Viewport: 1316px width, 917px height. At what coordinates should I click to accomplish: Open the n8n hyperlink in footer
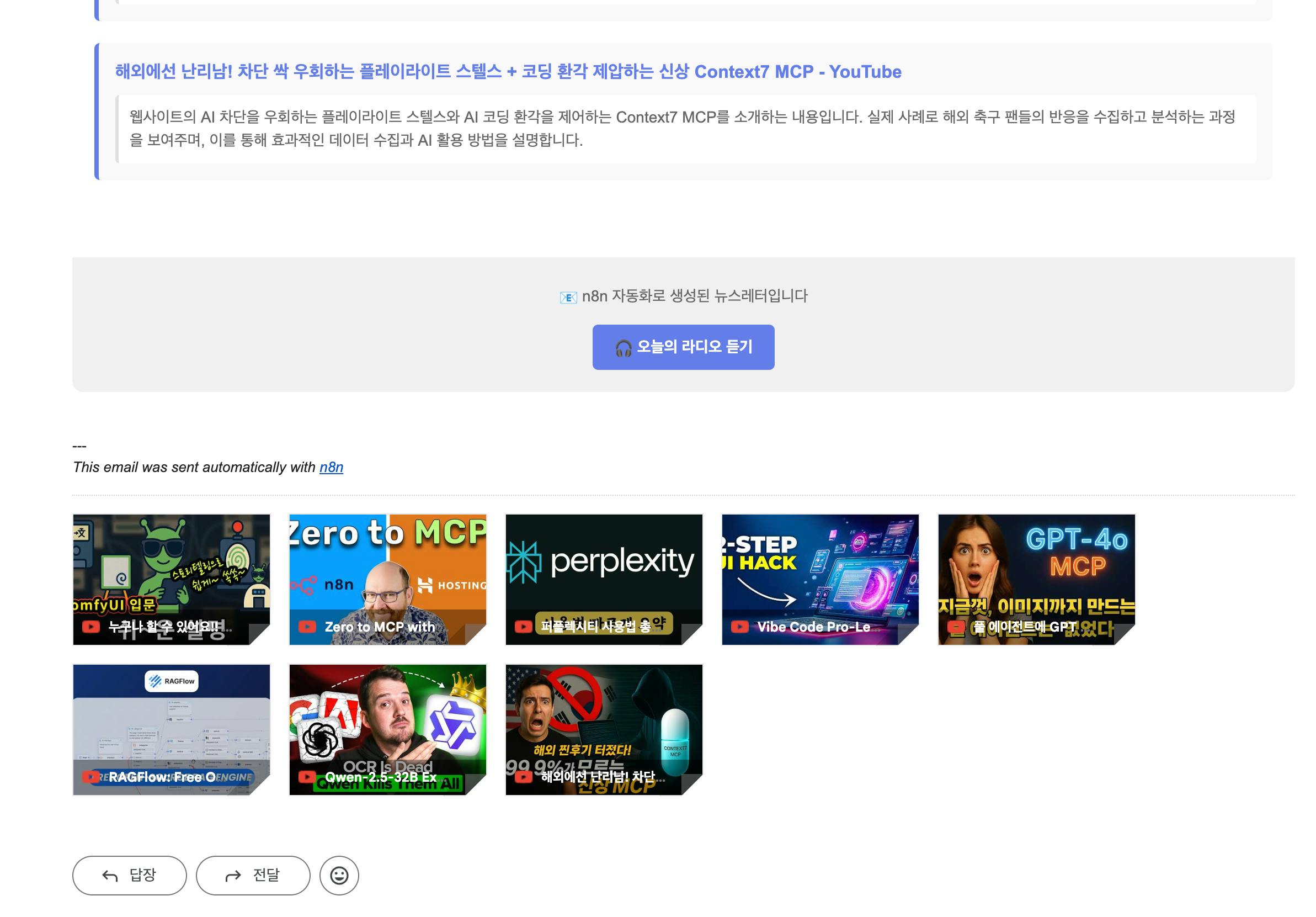click(x=331, y=467)
